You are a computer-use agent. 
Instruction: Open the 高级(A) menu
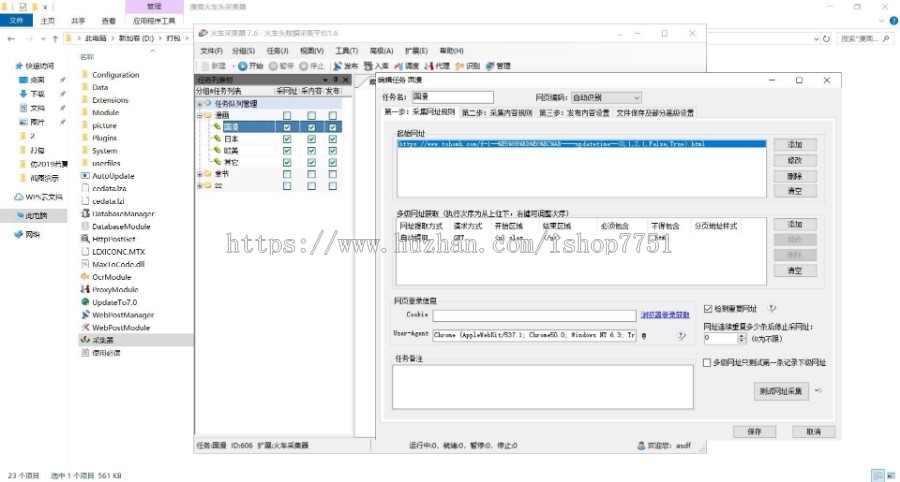(x=382, y=50)
